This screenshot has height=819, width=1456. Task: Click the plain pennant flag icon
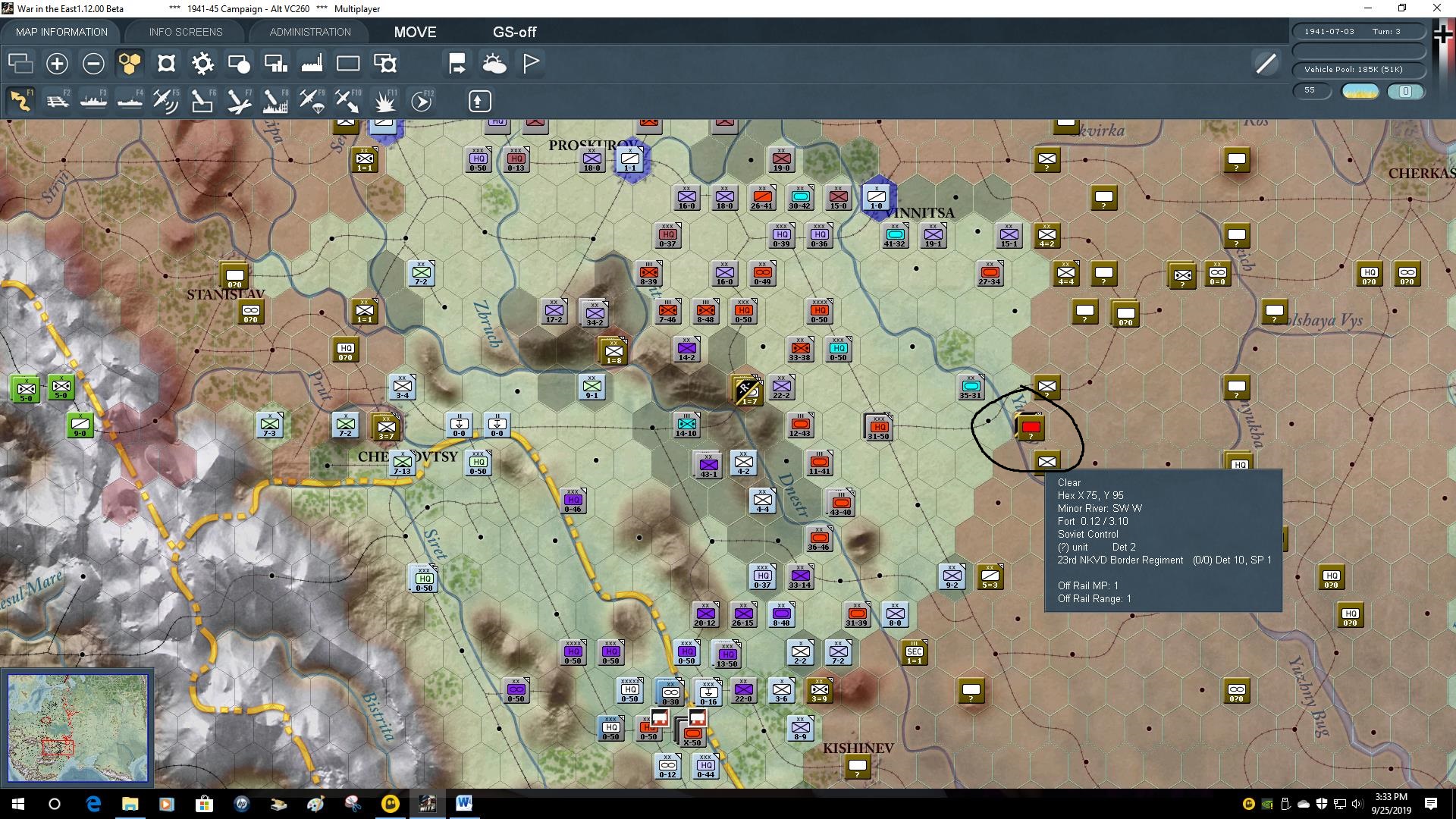(x=531, y=63)
